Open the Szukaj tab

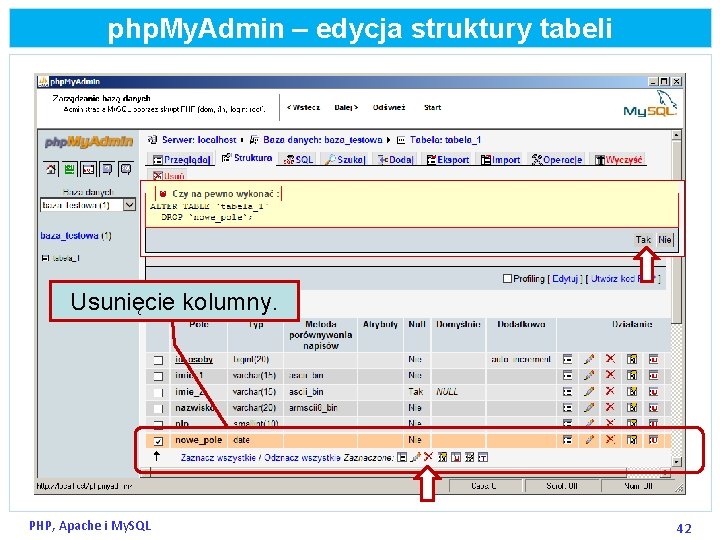coord(345,159)
